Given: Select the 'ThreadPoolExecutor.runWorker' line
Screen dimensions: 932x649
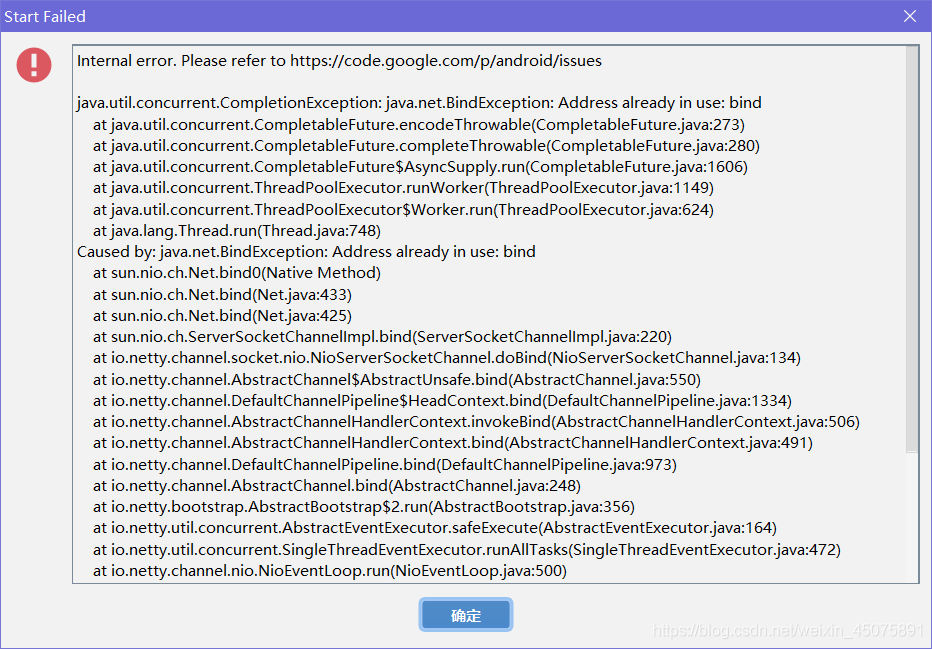Looking at the screenshot, I should [404, 188].
